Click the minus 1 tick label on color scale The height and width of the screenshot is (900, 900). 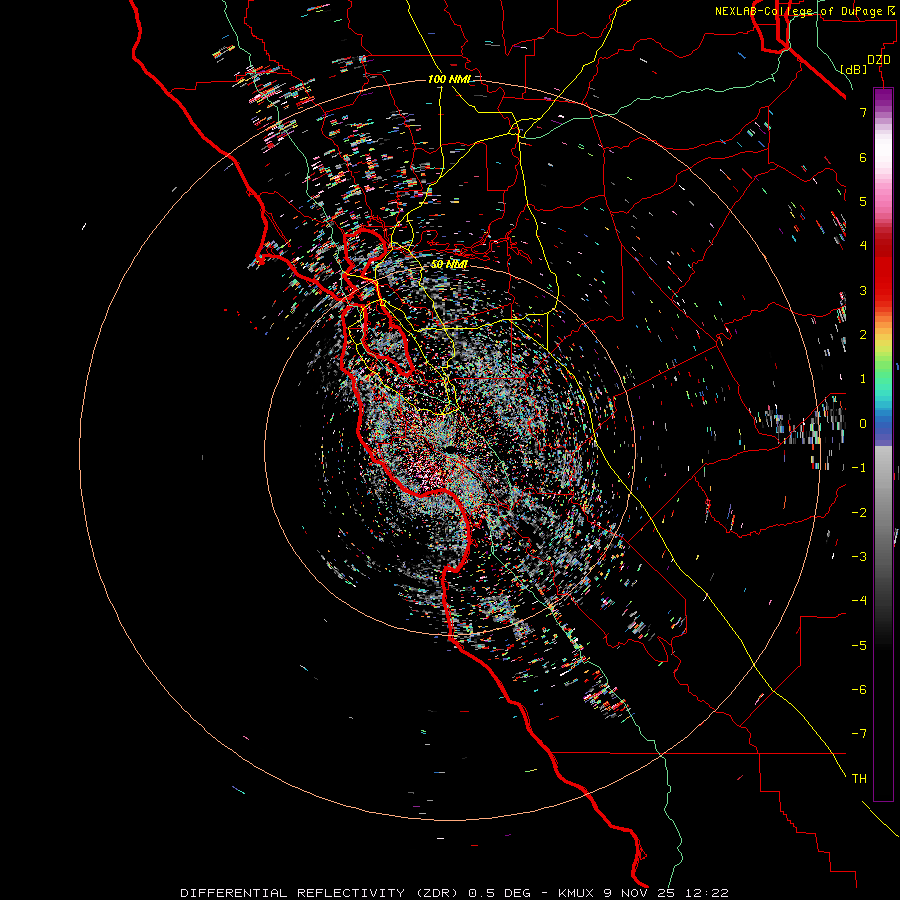point(859,468)
